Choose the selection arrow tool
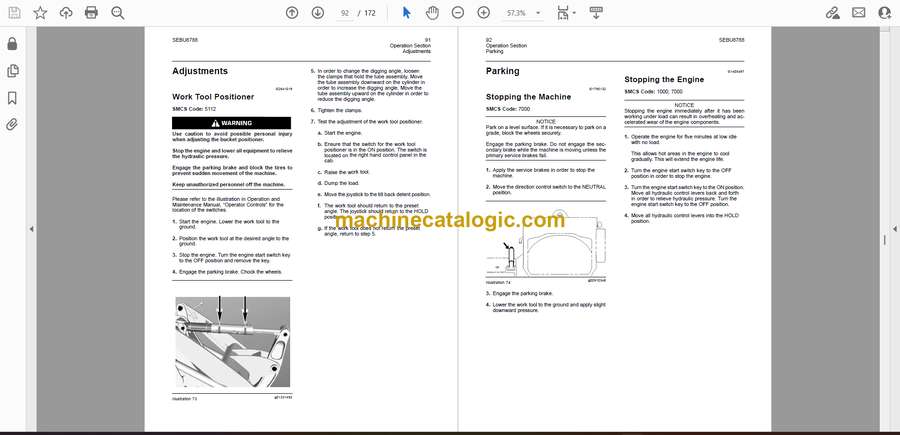Viewport: 900px width, 435px height. pyautogui.click(x=406, y=13)
